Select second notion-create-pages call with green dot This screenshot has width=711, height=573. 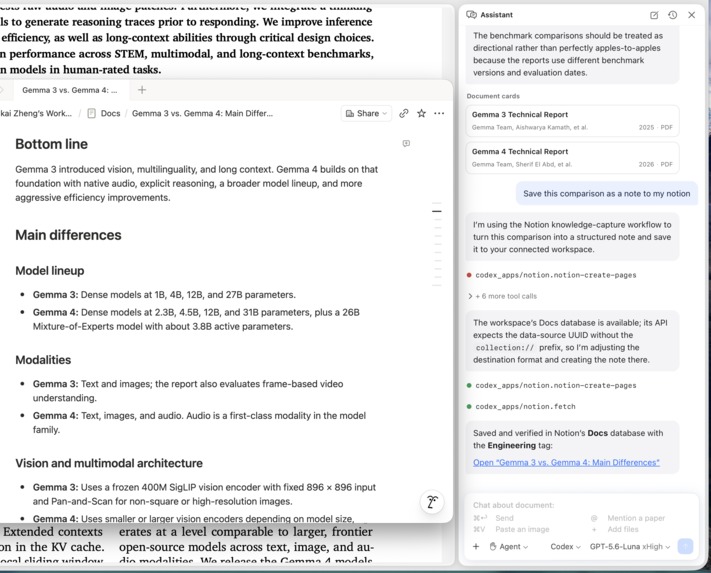551,385
